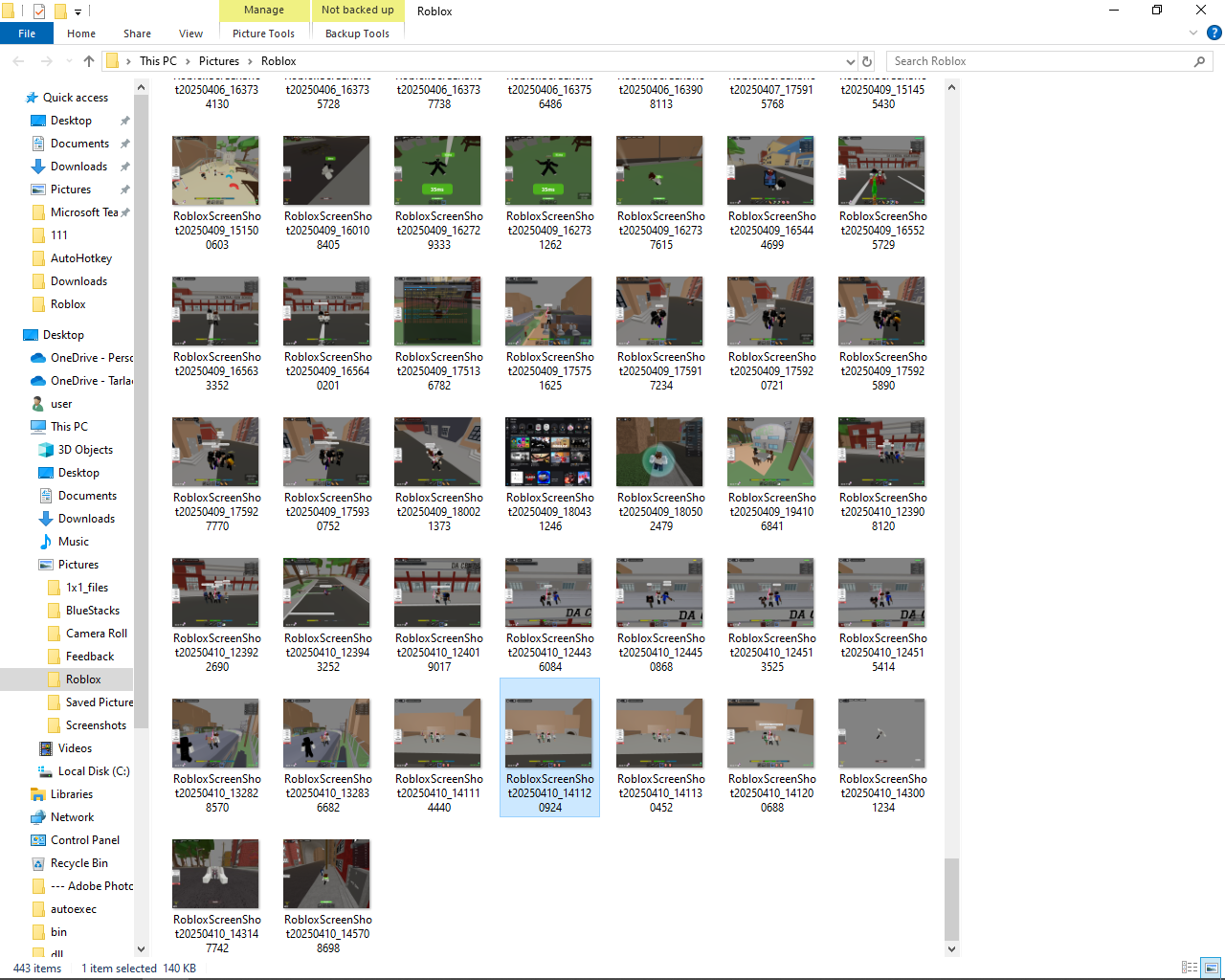This screenshot has width=1225, height=980.
Task: Open the Feedback folder in sidebar
Action: pyautogui.click(x=90, y=657)
